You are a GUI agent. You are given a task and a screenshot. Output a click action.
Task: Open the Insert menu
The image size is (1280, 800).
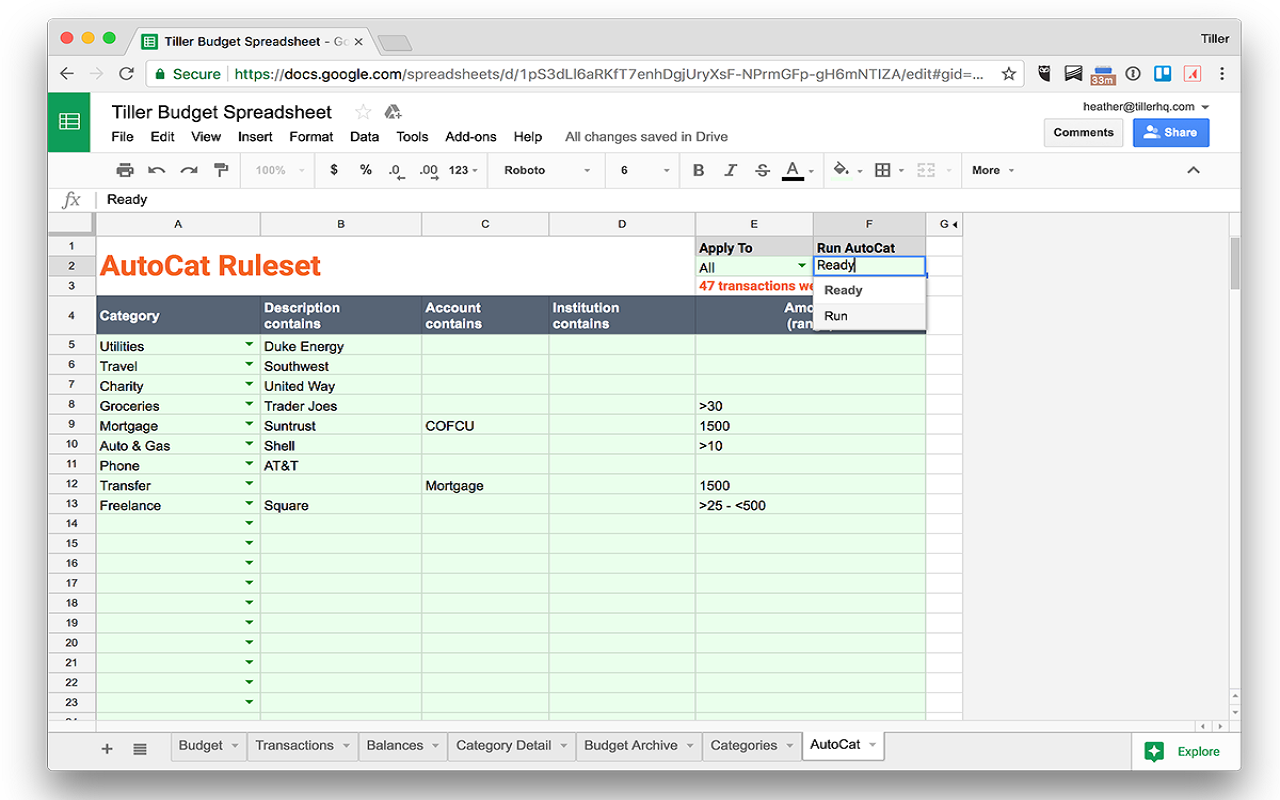click(x=255, y=137)
